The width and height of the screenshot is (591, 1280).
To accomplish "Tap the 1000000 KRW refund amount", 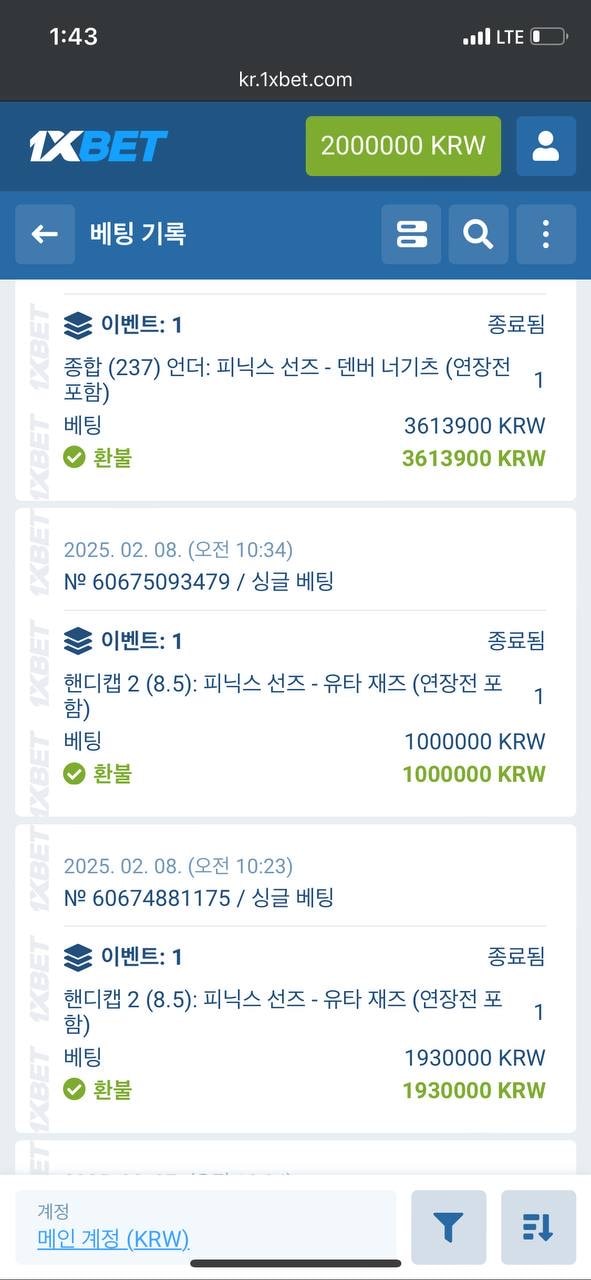I will pyautogui.click(x=474, y=774).
